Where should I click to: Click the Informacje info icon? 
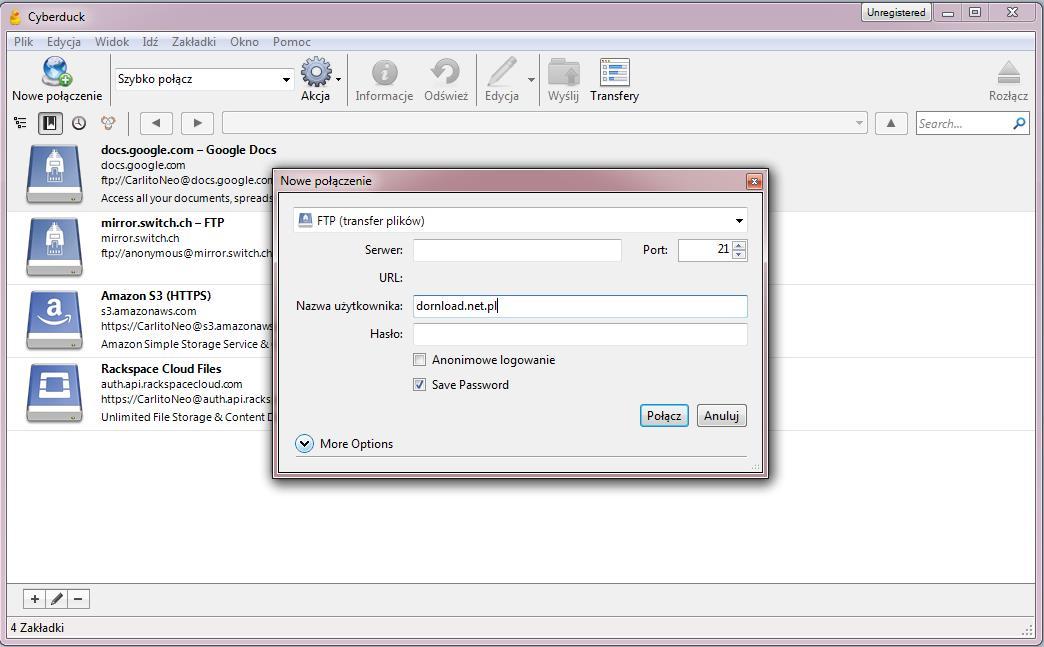point(384,73)
